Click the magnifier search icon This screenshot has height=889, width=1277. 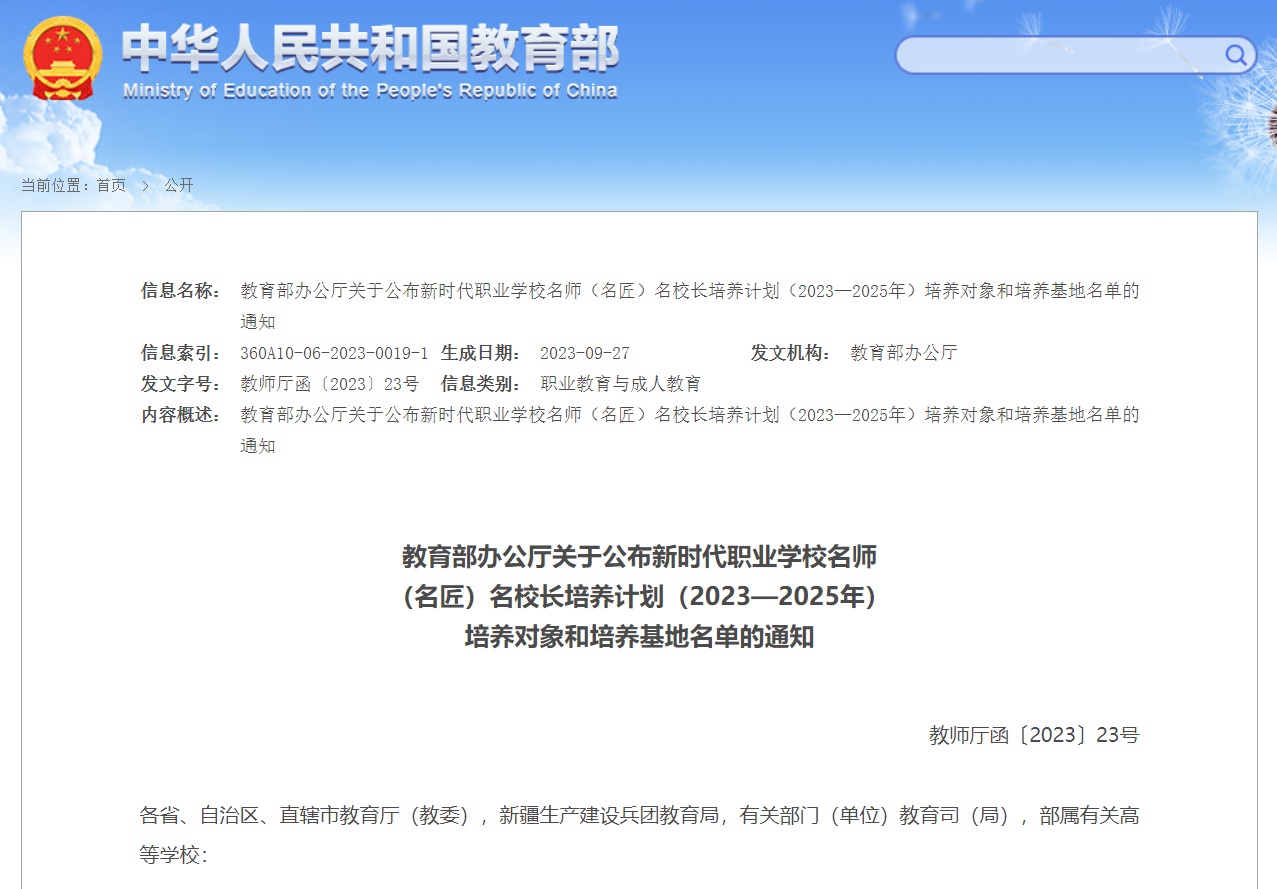coord(1236,54)
